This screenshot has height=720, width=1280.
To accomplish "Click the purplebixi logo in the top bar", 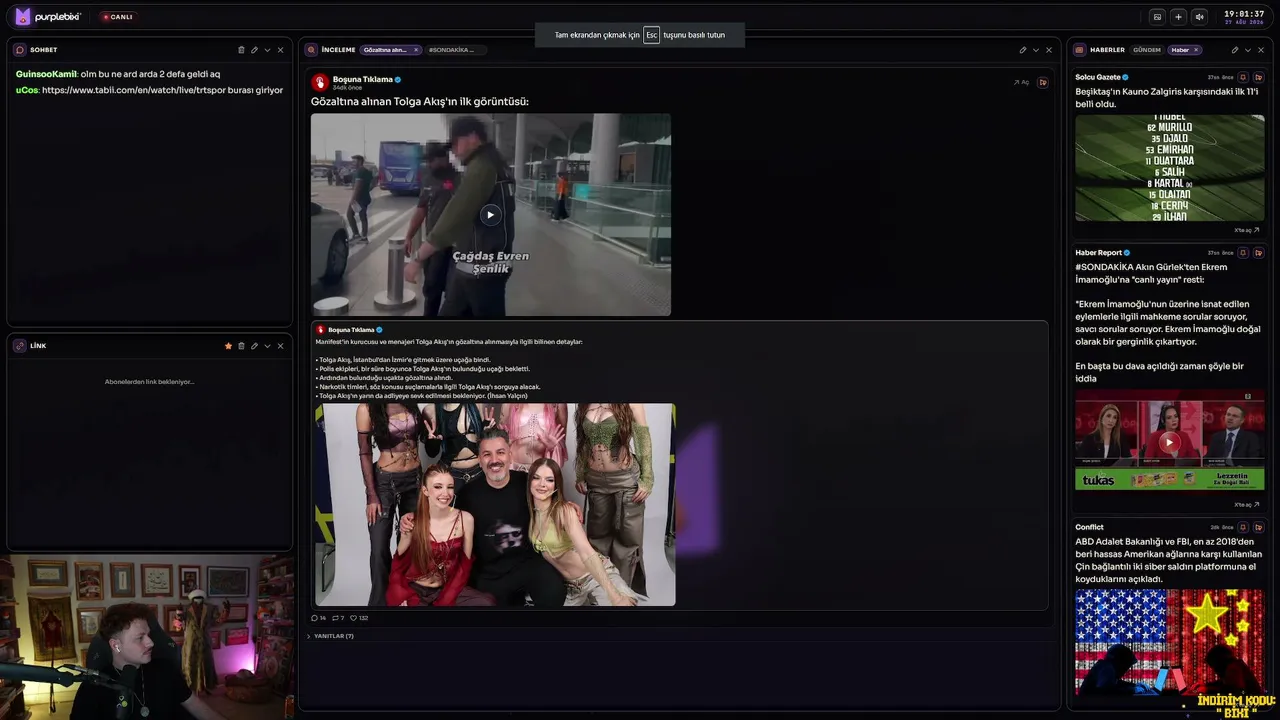I will pyautogui.click(x=47, y=17).
